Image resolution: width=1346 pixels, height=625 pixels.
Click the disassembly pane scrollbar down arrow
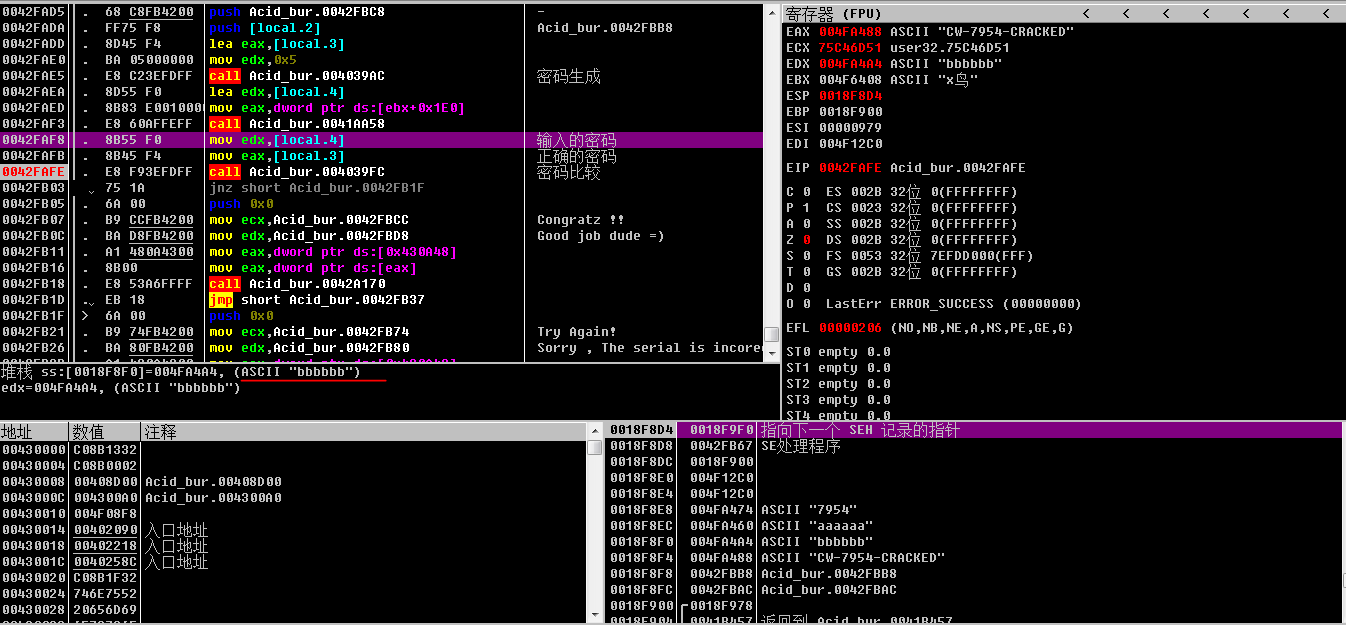click(x=771, y=352)
